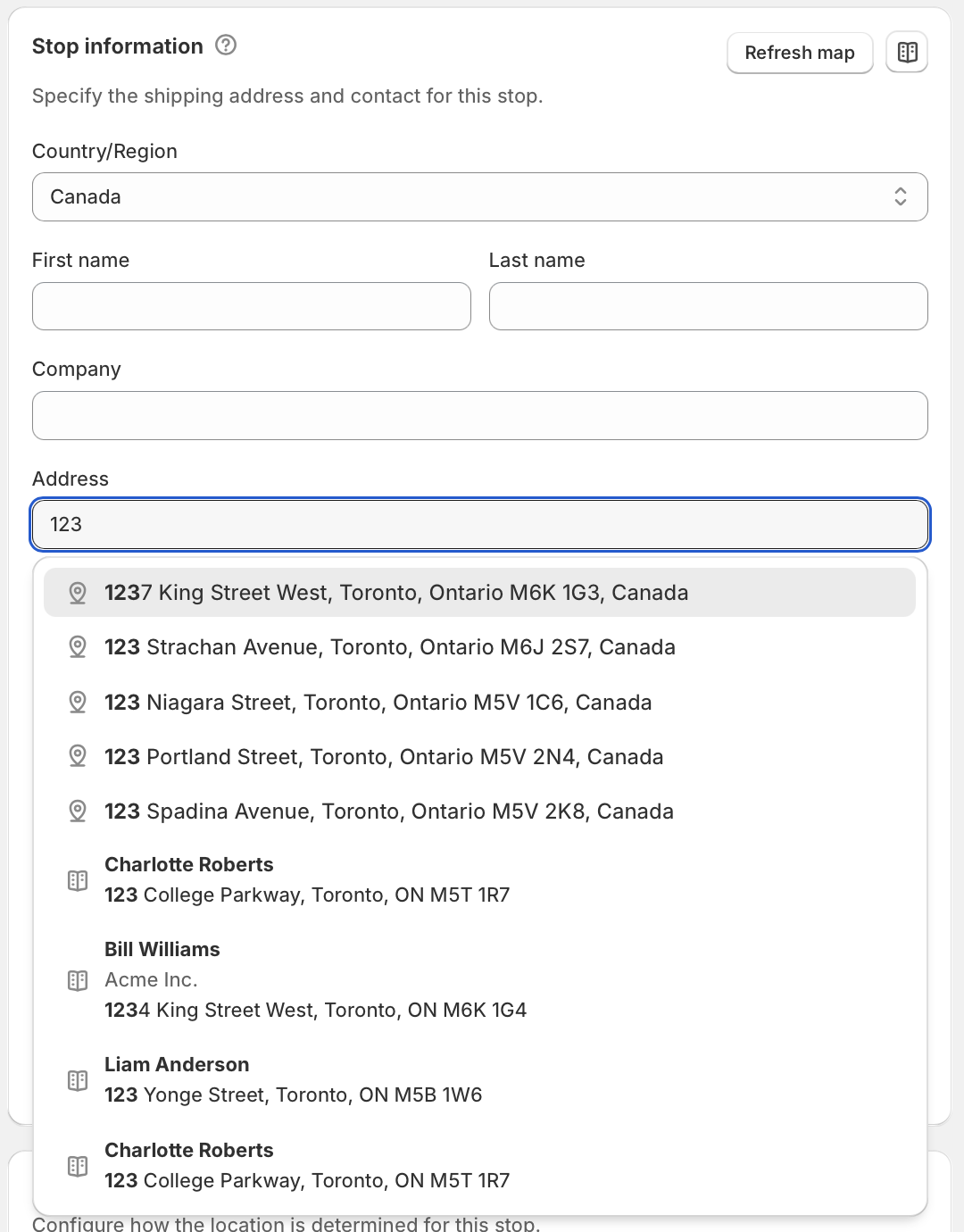Click the Refresh map button
This screenshot has height=1232, width=964.
pos(800,53)
